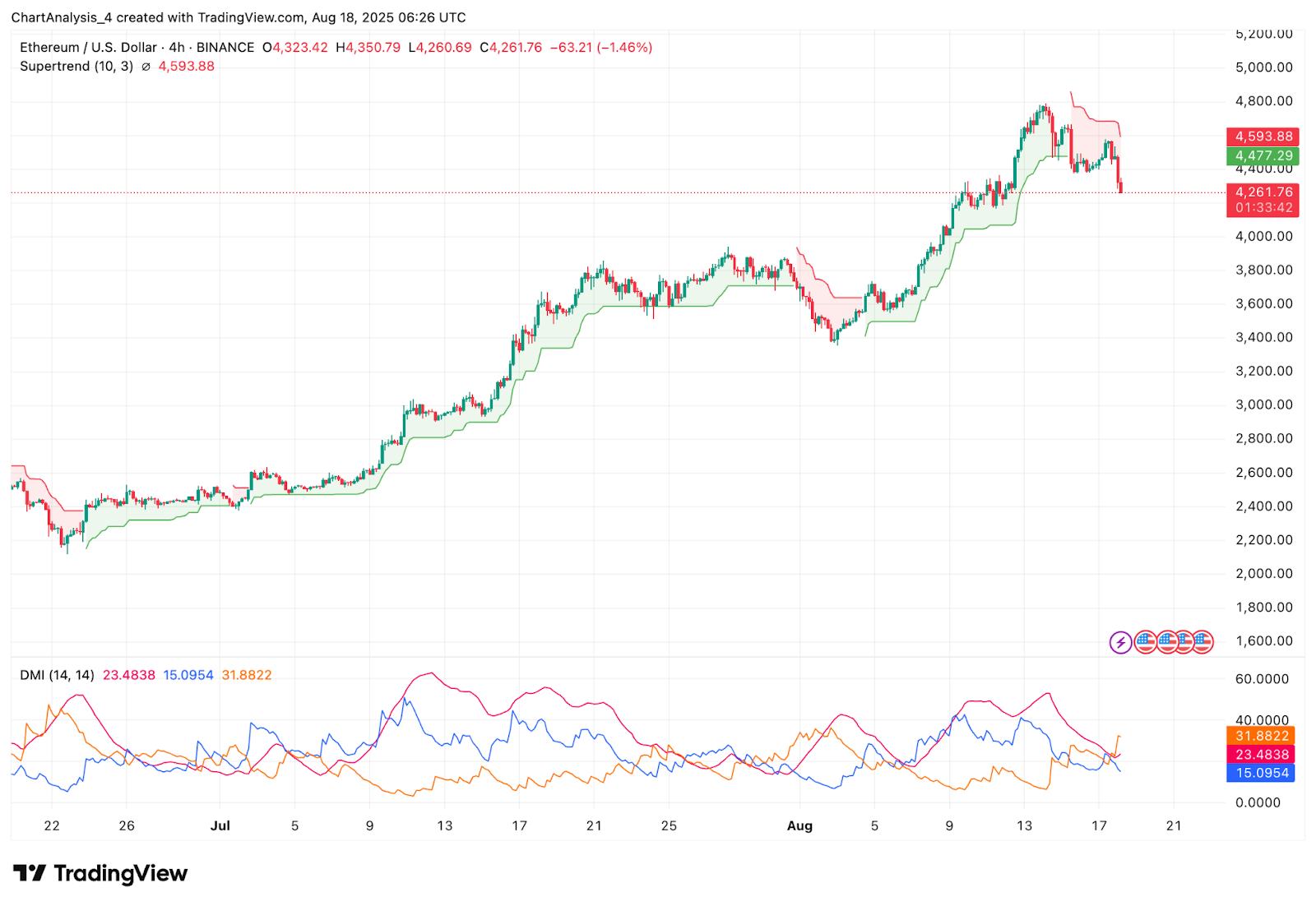The image size is (1316, 906).
Task: Click the orange 31.8822 DMI axis label
Action: [1261, 736]
